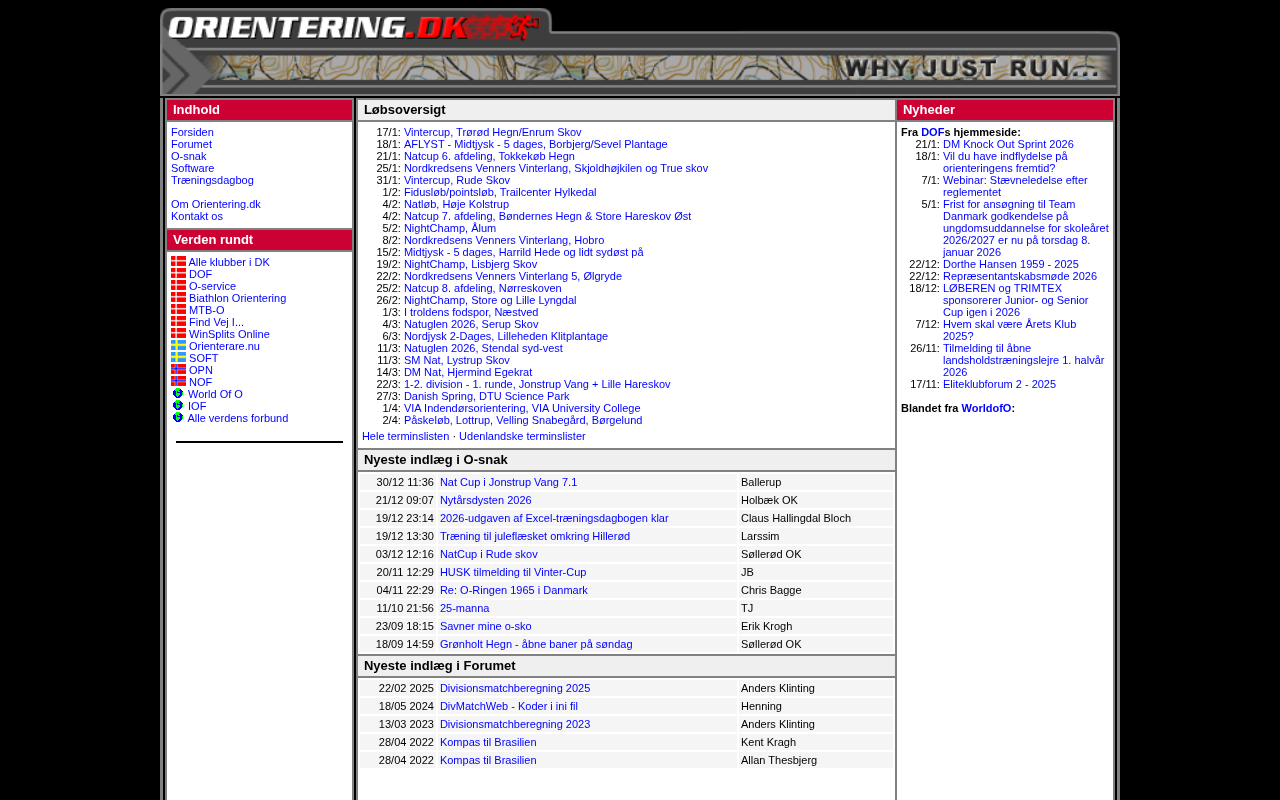
Task: Open the SM Nat, Lystrup Skov event
Action: [456, 360]
